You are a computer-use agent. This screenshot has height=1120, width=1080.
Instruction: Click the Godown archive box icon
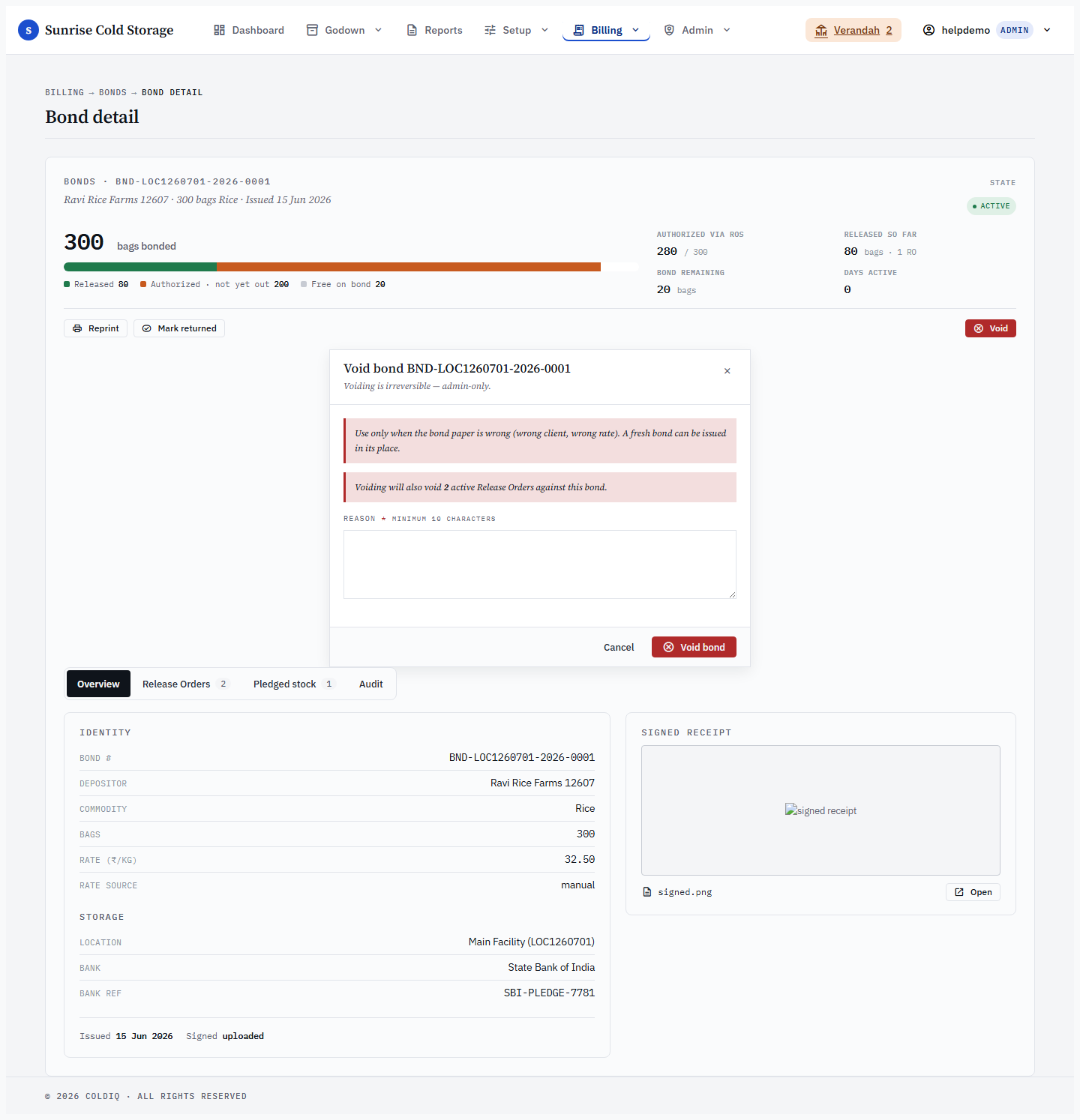pyautogui.click(x=312, y=30)
